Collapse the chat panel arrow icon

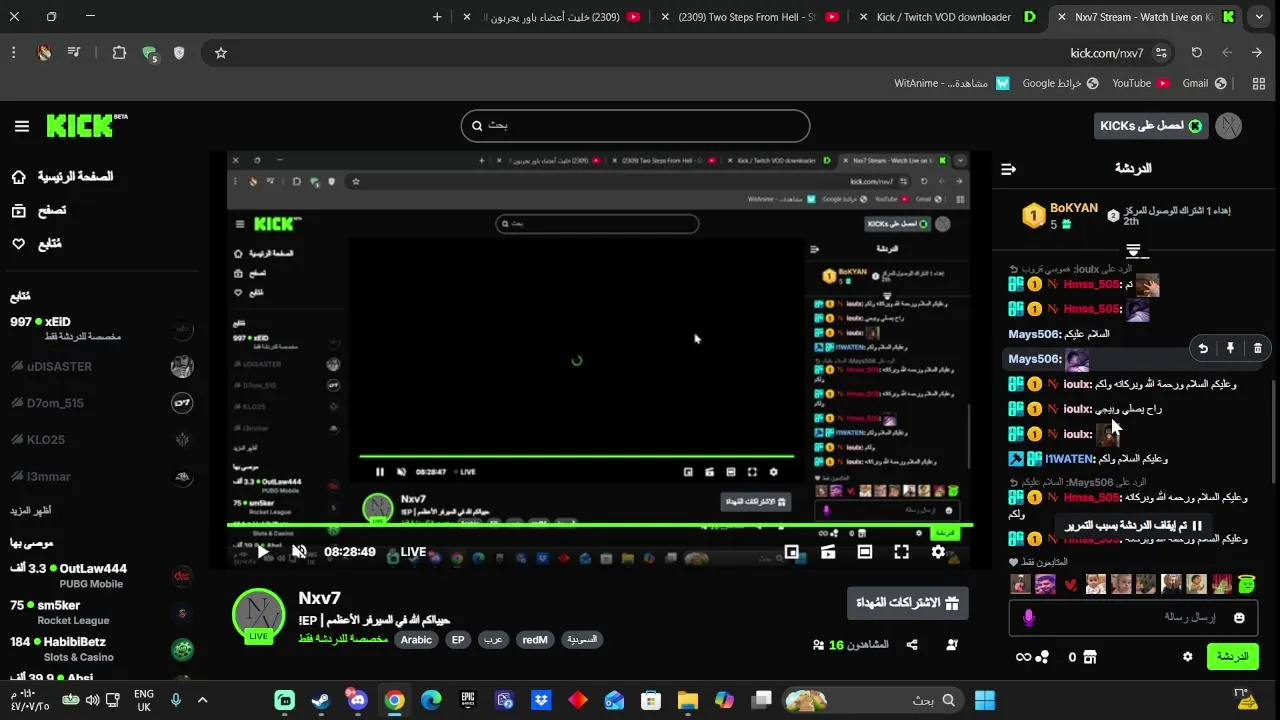[1008, 169]
